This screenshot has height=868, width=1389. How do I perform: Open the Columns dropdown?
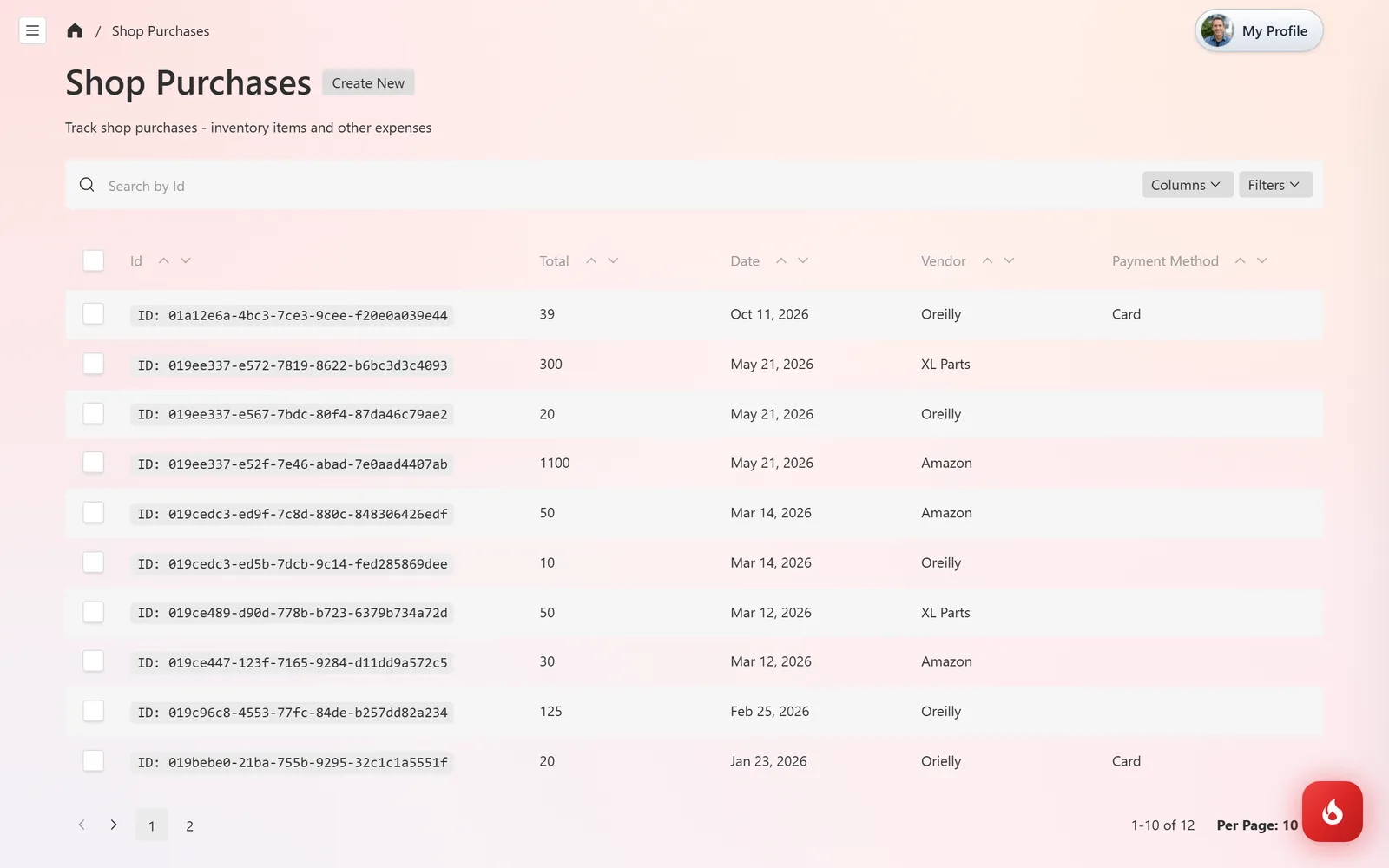(x=1187, y=185)
